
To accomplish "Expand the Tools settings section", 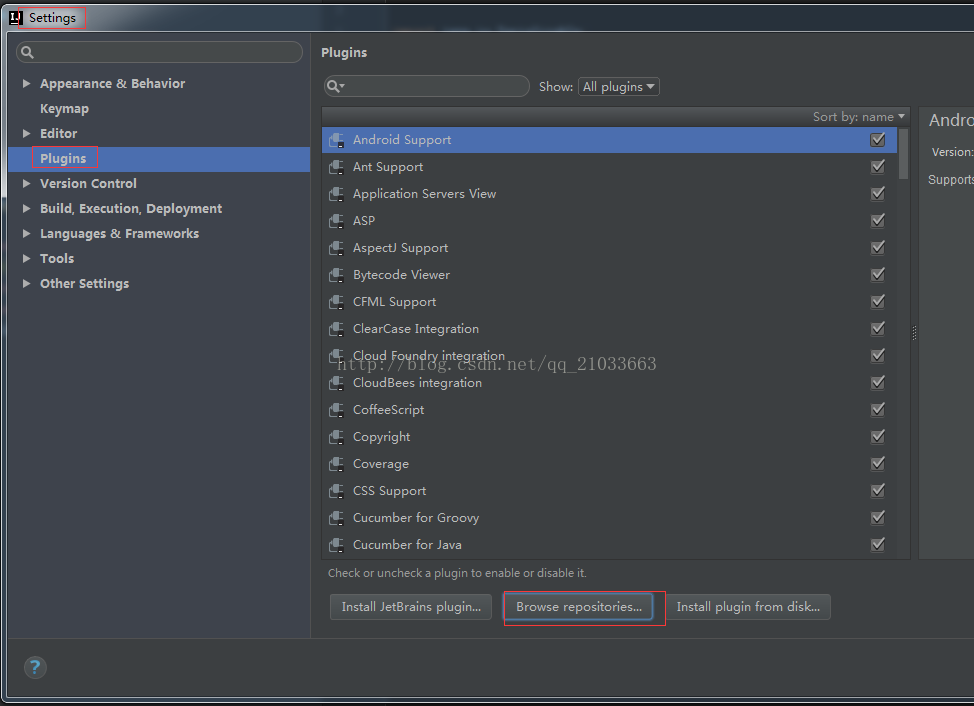I will click(26, 258).
